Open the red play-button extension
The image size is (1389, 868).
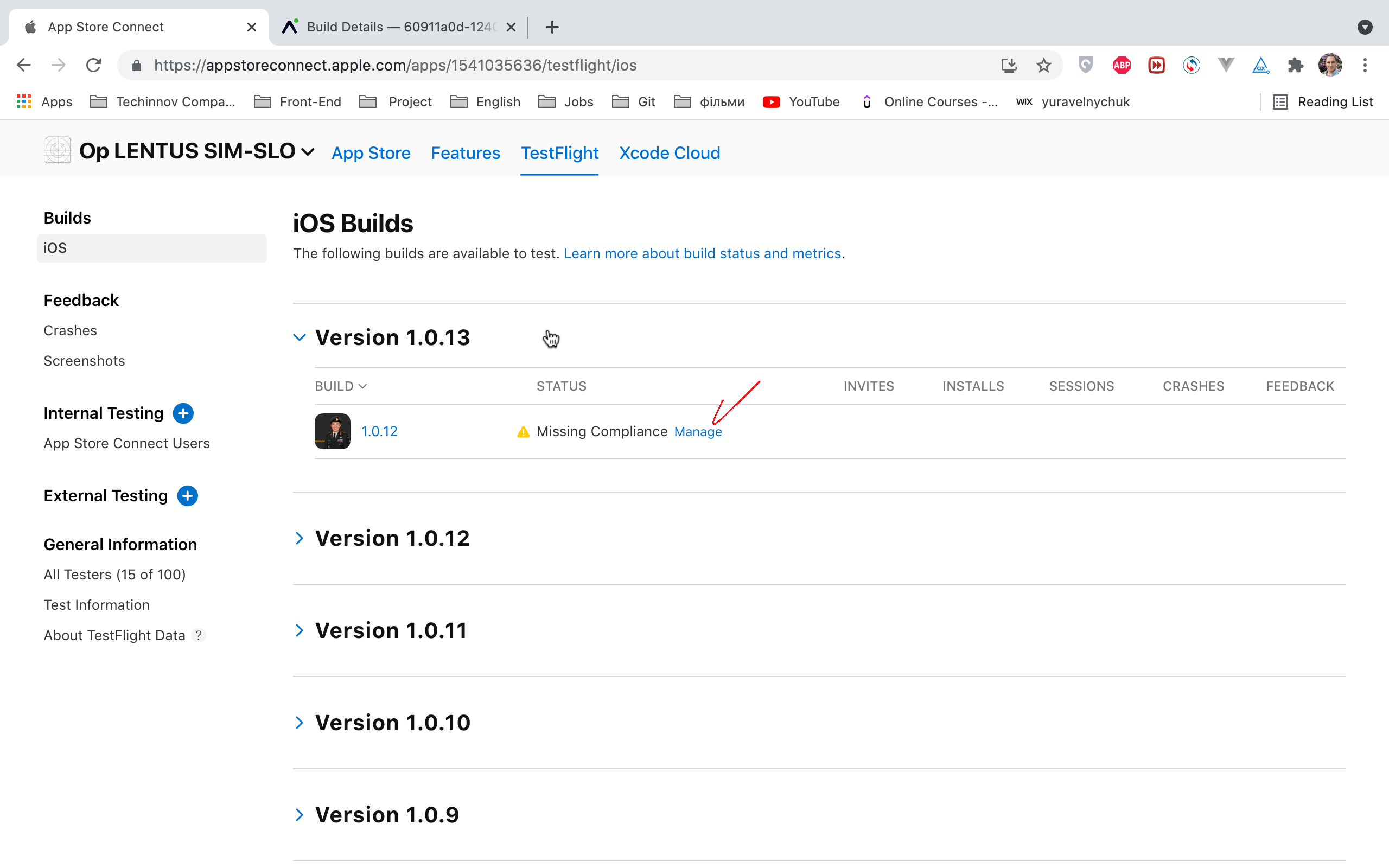[1157, 65]
